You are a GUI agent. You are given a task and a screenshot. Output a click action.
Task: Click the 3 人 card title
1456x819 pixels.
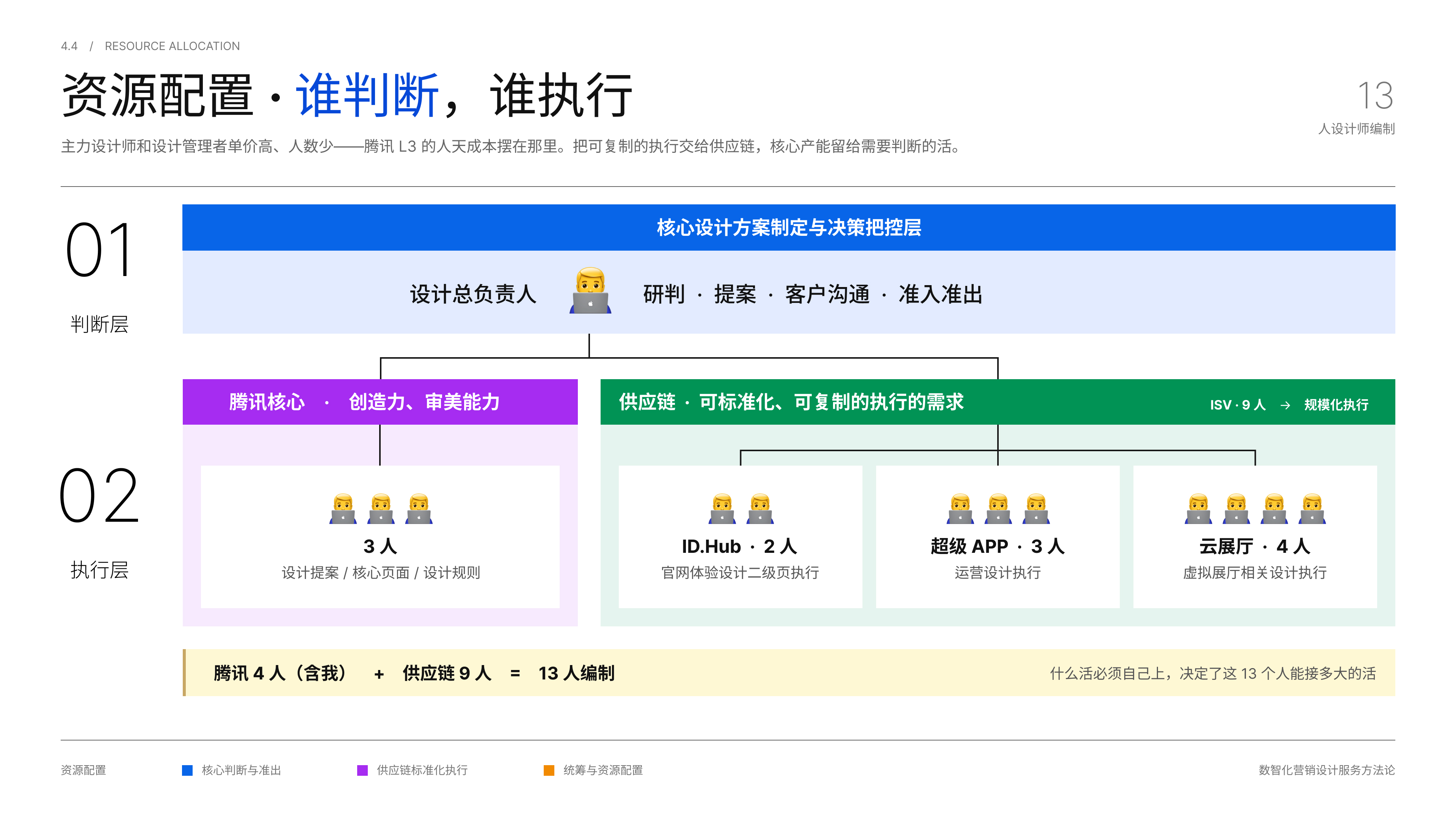(x=380, y=546)
